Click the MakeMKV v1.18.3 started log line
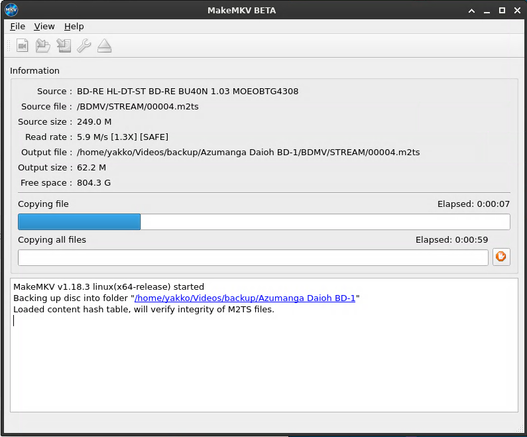Image resolution: width=527 pixels, height=437 pixels. (109, 287)
